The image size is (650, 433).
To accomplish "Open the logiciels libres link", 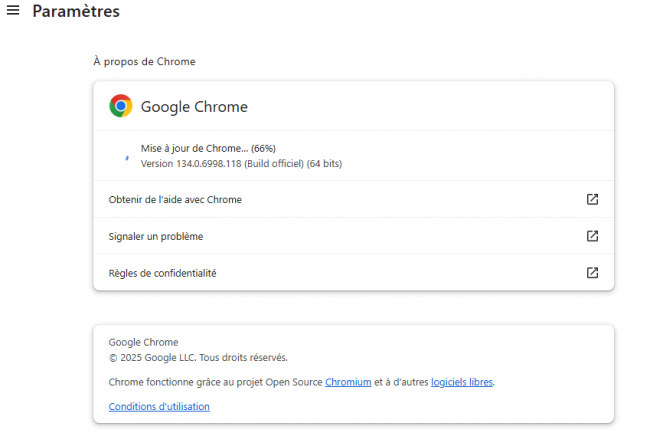I will click(462, 382).
